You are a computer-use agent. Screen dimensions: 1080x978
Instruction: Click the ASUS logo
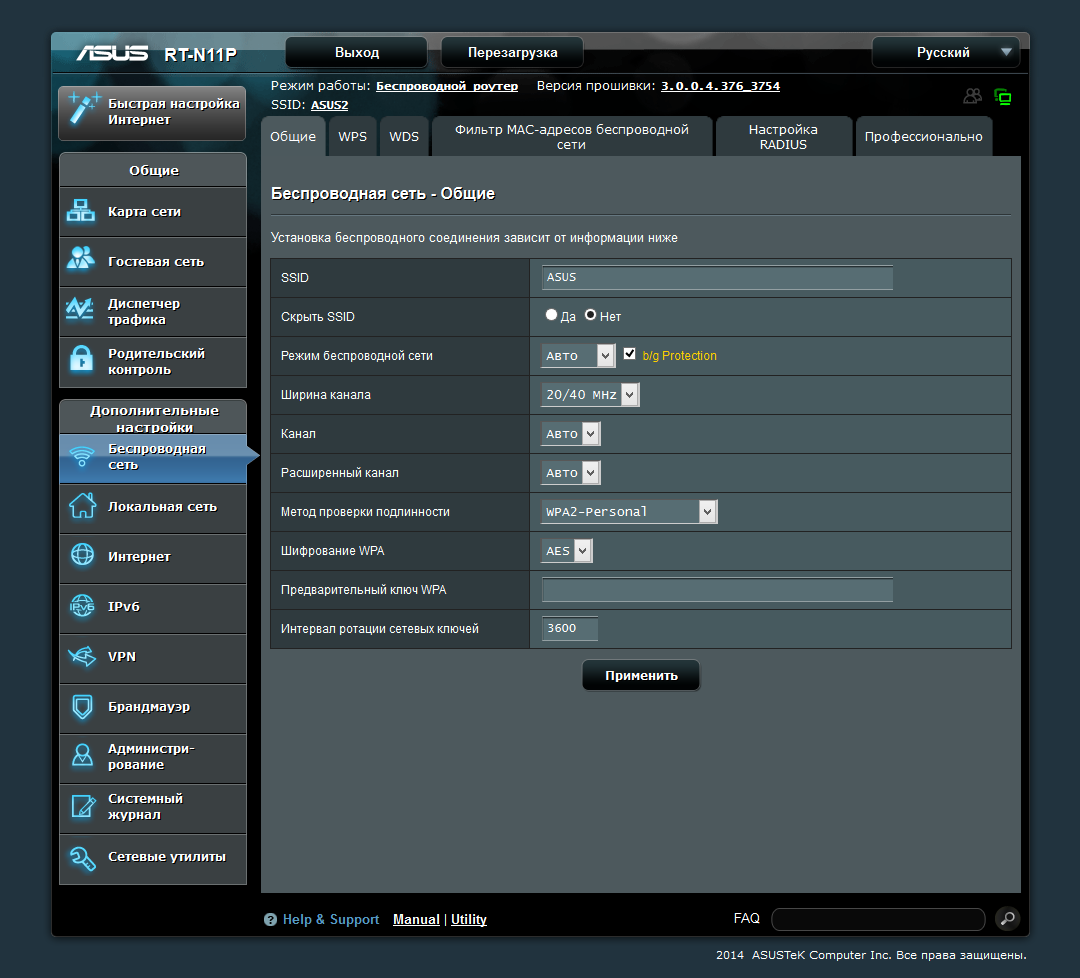coord(112,53)
